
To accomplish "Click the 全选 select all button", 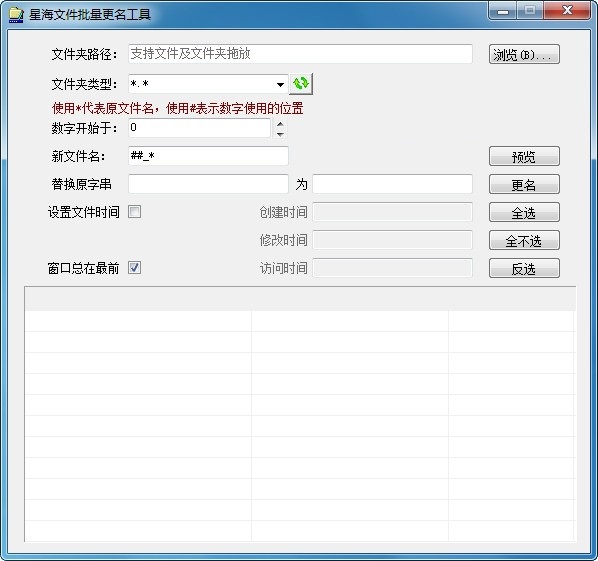I will pyautogui.click(x=524, y=212).
